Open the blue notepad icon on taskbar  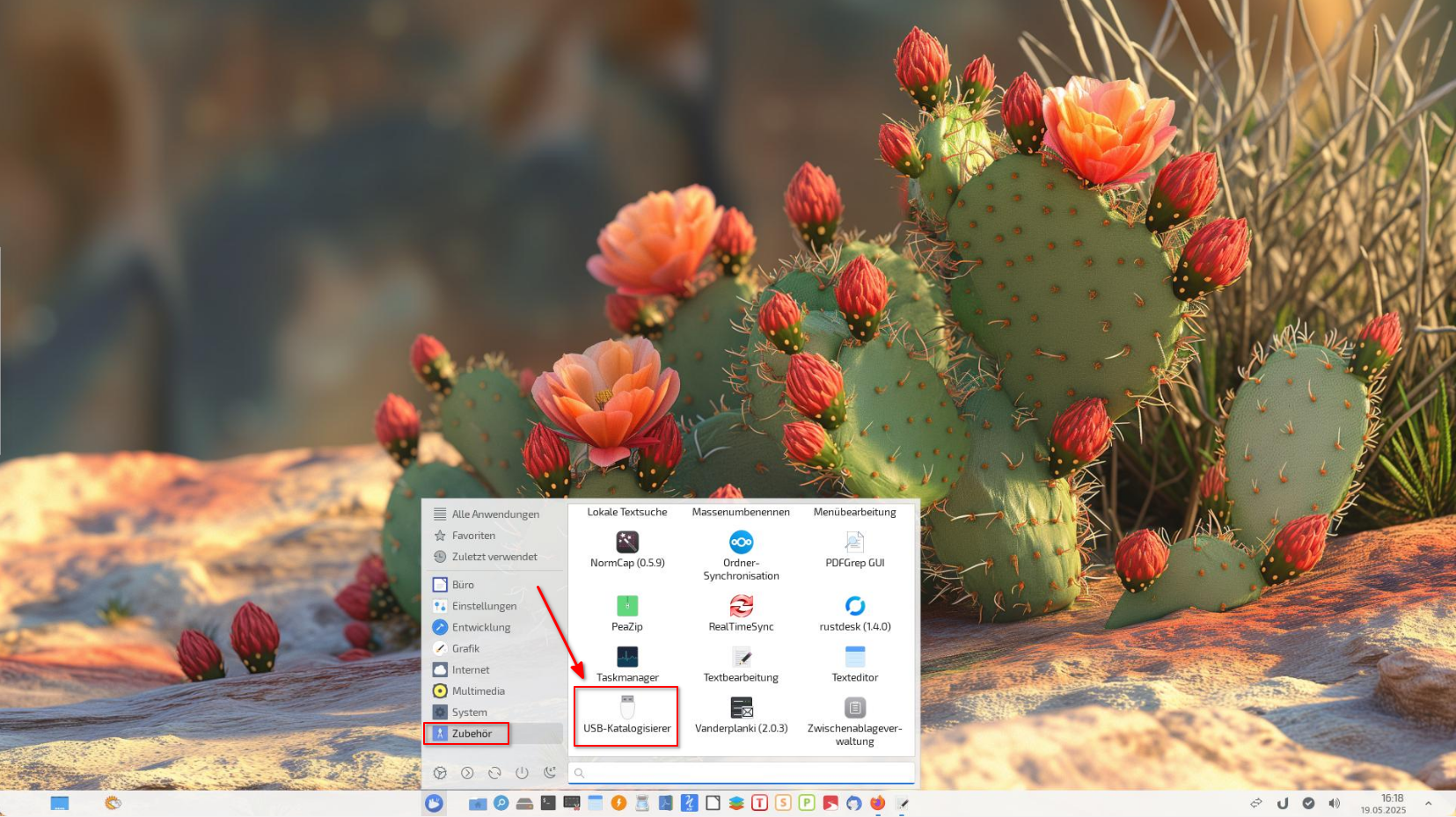pos(596,803)
